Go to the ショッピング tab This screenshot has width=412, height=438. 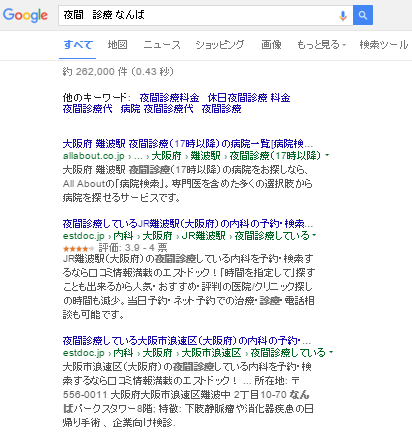[x=220, y=45]
